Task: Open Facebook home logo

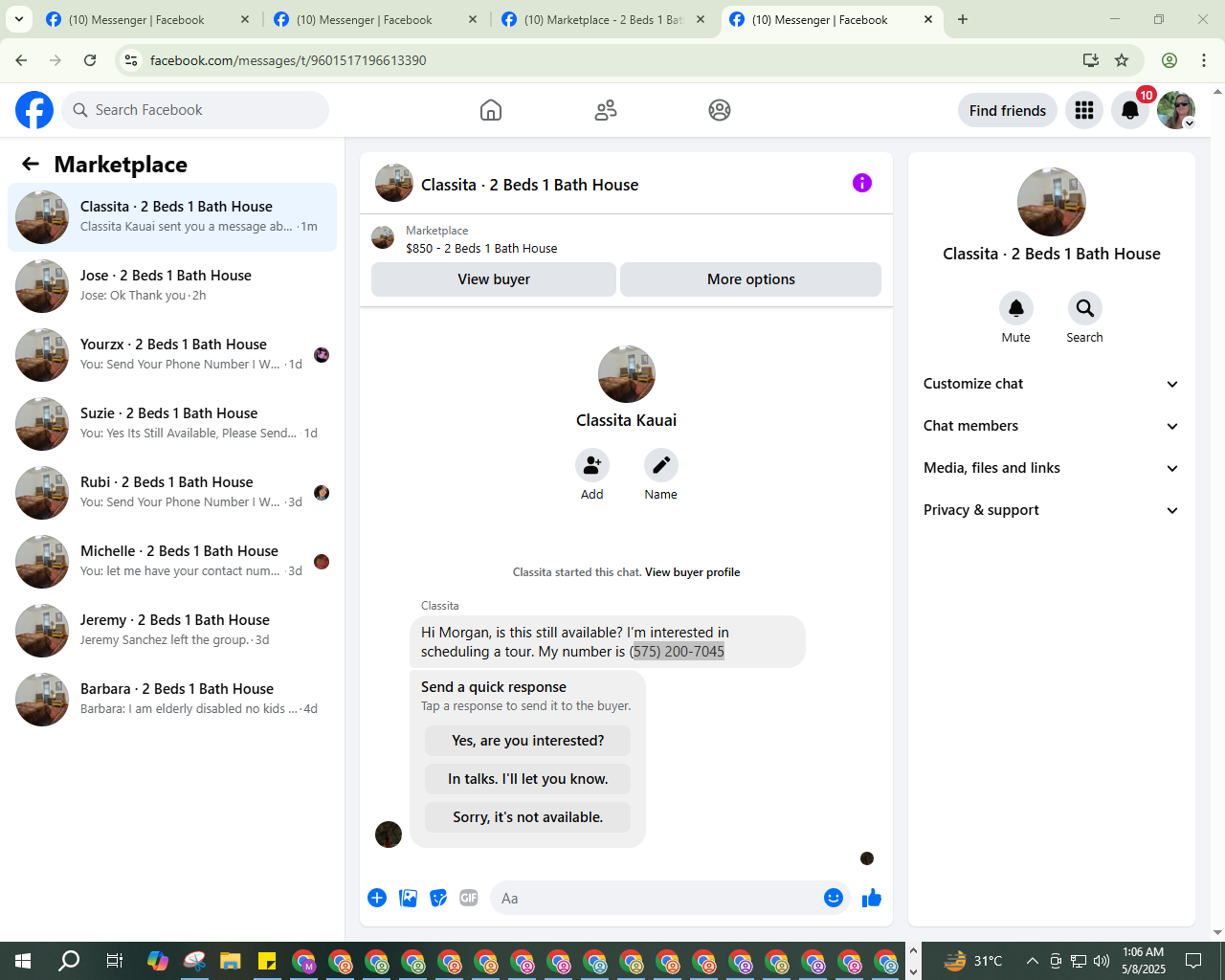Action: point(34,110)
